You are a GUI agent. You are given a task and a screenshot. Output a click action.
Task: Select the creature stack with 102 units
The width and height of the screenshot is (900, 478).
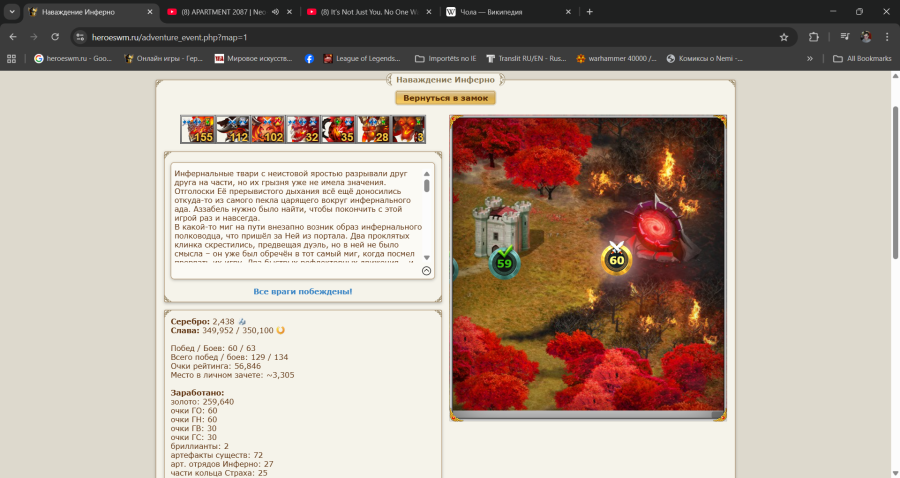tap(267, 129)
